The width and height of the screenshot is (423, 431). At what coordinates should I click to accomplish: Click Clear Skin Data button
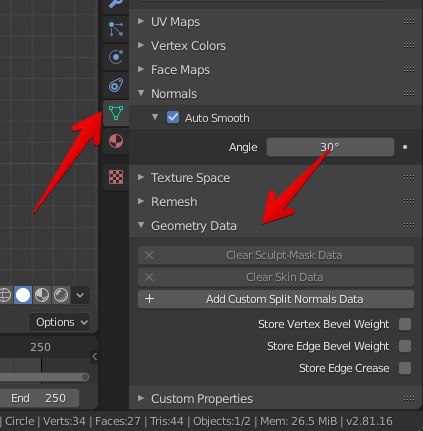click(x=276, y=277)
